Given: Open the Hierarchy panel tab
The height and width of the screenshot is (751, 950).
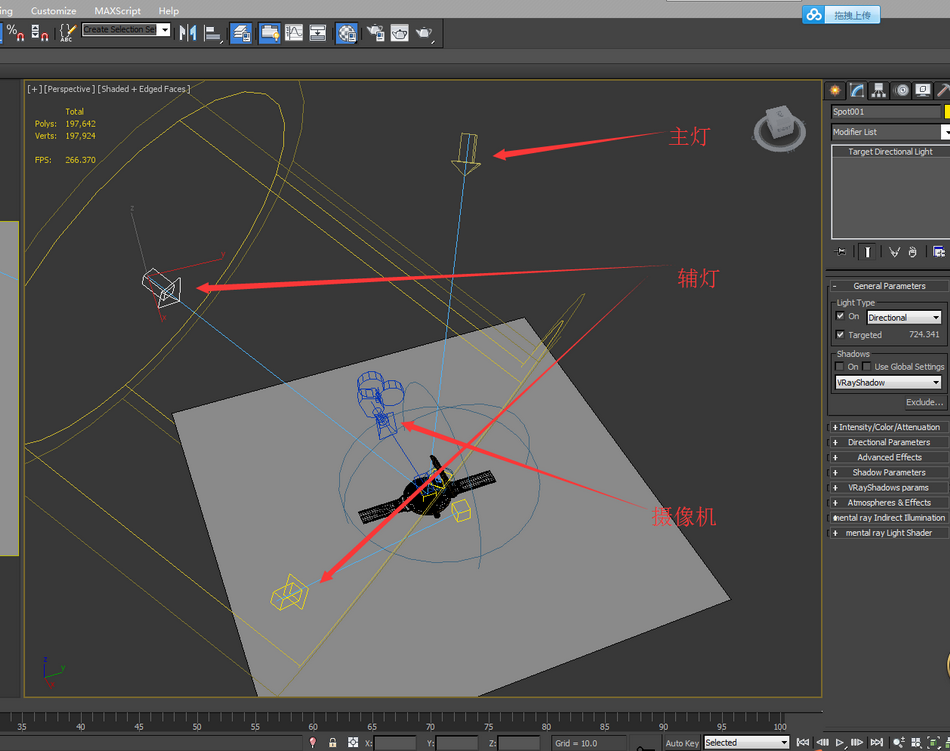Looking at the screenshot, I should tap(879, 90).
